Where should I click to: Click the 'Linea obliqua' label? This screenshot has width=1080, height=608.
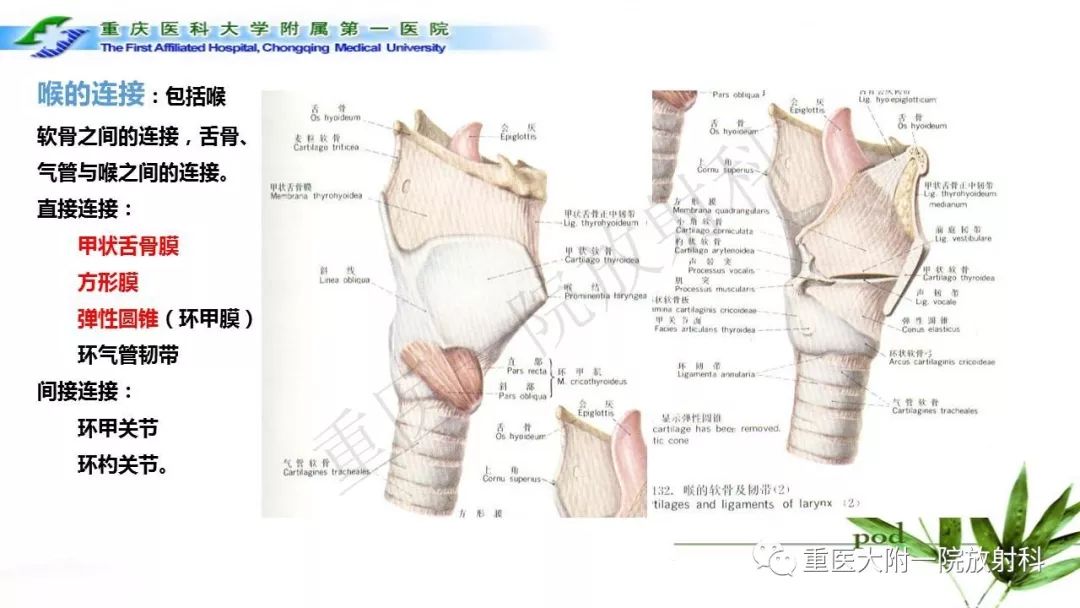(344, 280)
